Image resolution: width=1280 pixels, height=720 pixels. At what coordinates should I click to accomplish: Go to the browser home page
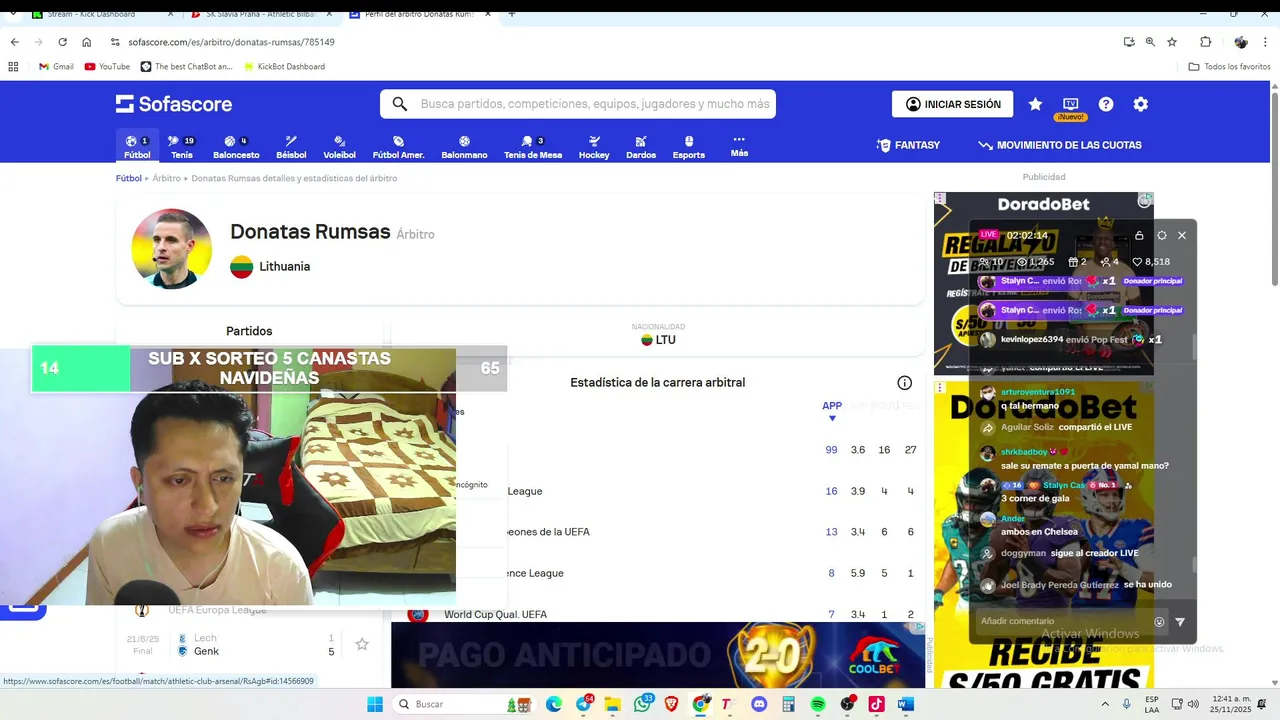(87, 42)
